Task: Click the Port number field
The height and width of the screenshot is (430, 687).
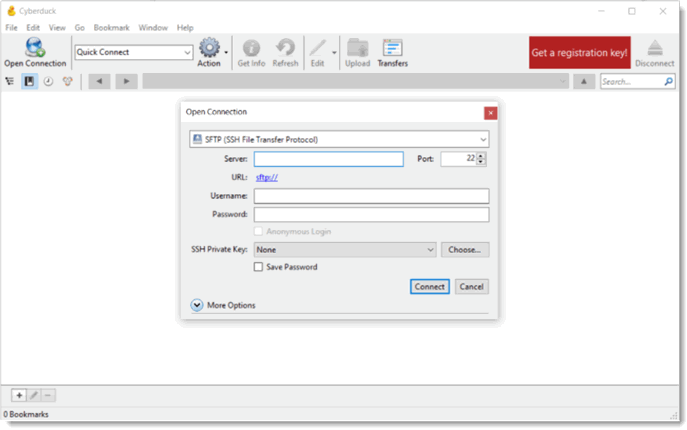Action: [459, 159]
